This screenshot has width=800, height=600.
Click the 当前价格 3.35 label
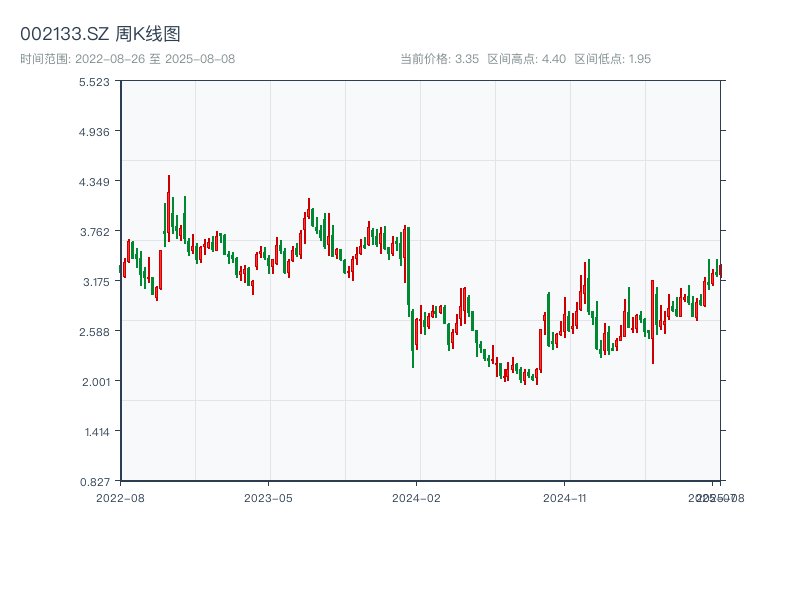coord(439,59)
